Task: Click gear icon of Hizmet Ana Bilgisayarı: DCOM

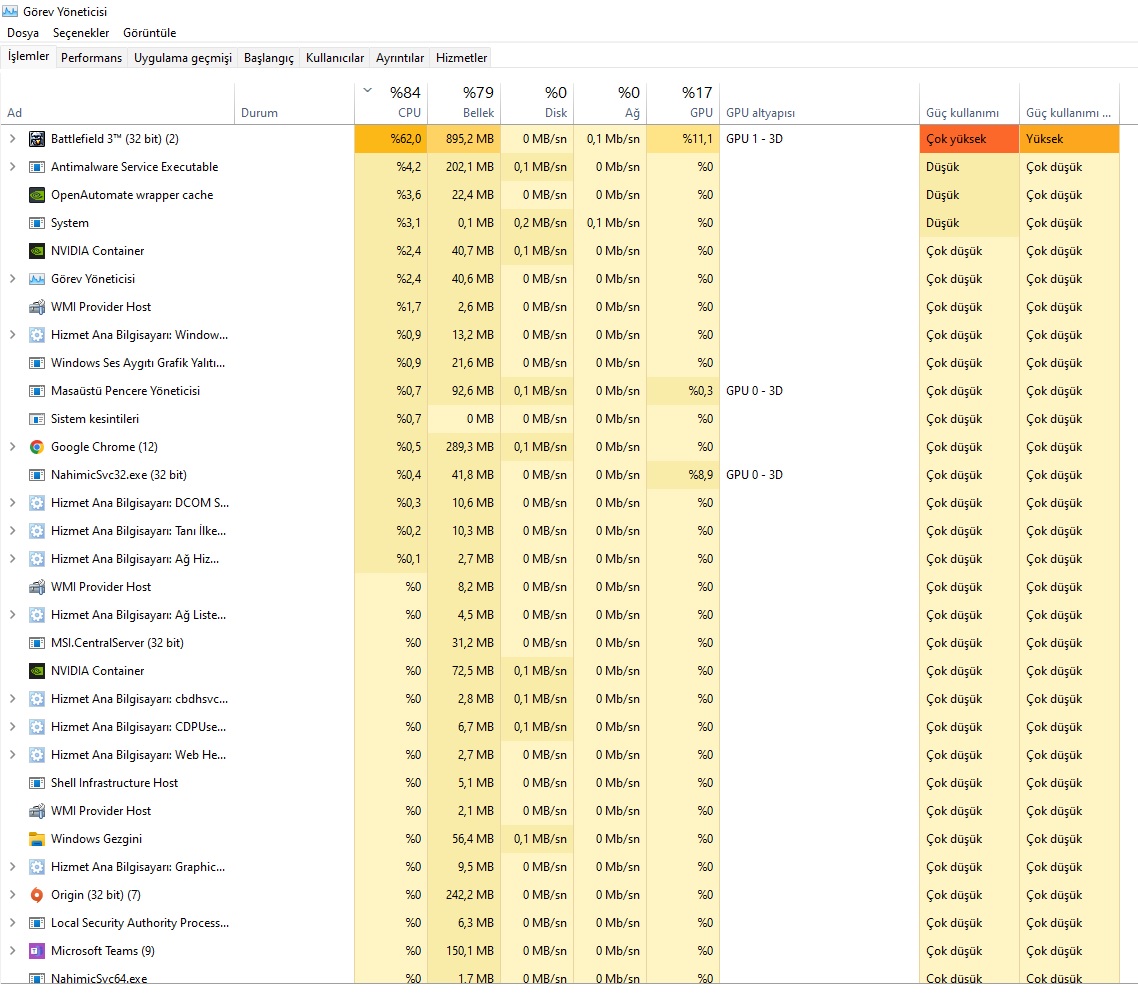Action: tap(36, 503)
